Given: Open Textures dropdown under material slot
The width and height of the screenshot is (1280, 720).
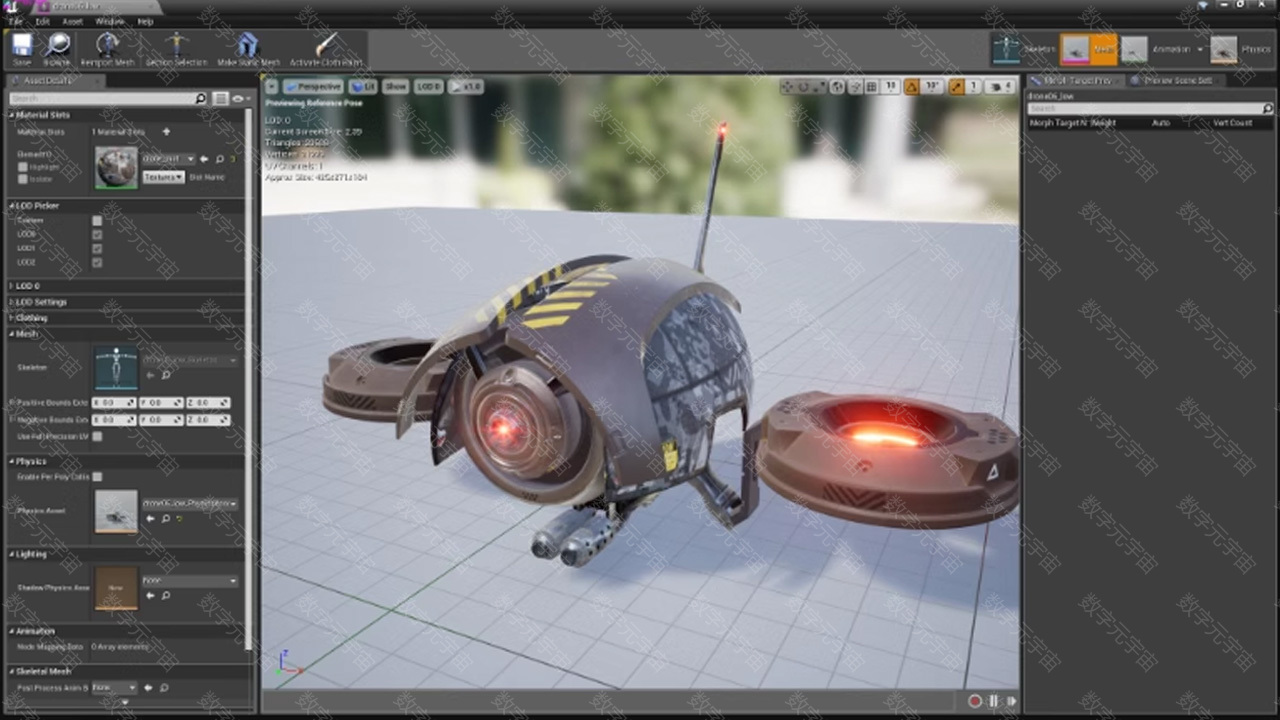Looking at the screenshot, I should [x=163, y=177].
